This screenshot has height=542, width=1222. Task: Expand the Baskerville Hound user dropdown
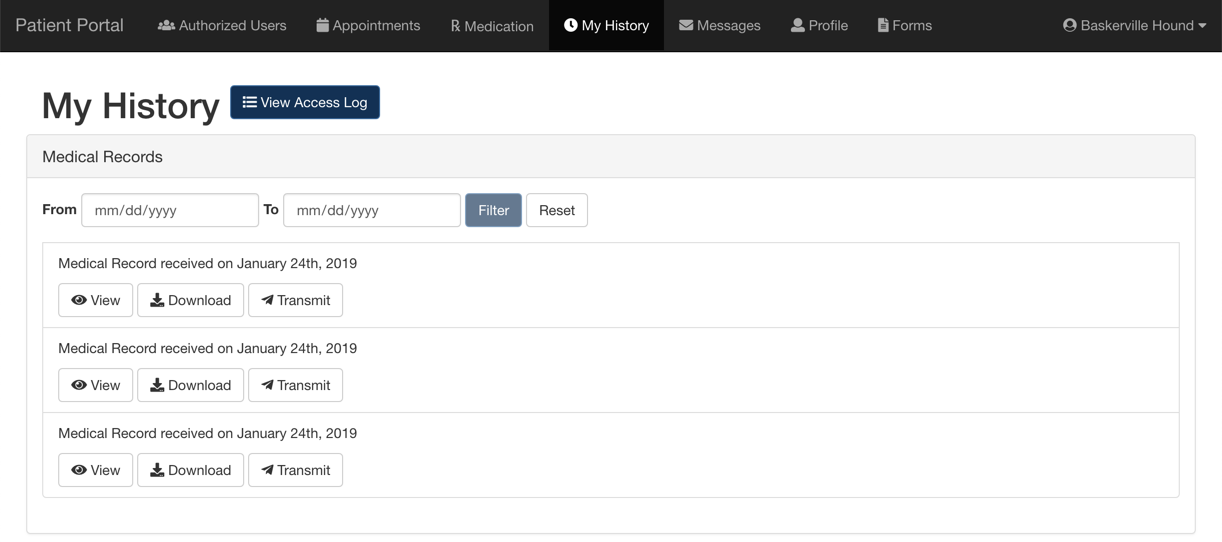click(1134, 25)
